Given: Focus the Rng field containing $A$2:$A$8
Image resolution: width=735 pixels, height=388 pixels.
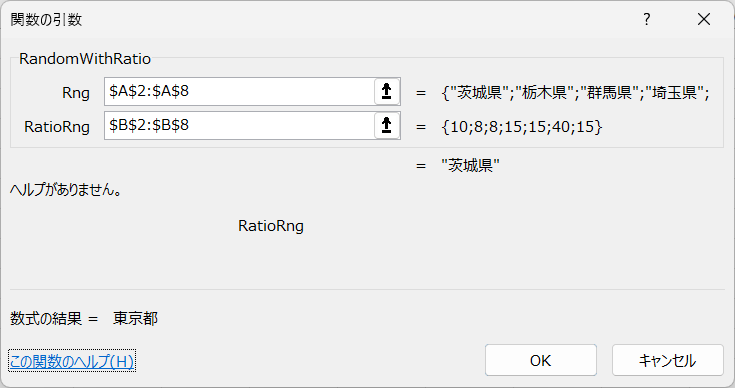Looking at the screenshot, I should click(239, 91).
